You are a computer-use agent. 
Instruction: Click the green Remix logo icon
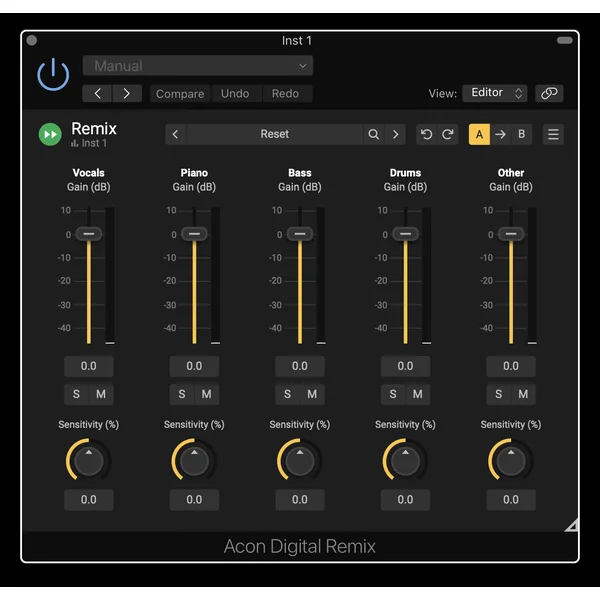coord(50,134)
